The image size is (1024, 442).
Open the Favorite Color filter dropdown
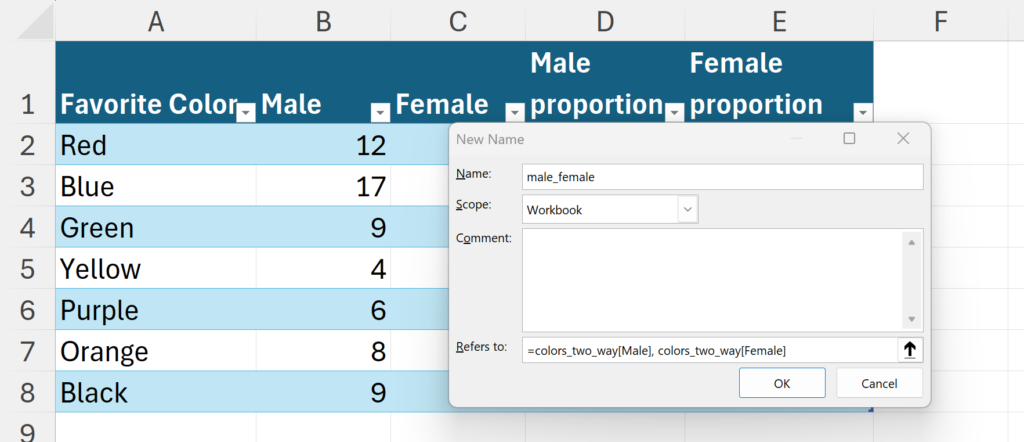pos(245,112)
